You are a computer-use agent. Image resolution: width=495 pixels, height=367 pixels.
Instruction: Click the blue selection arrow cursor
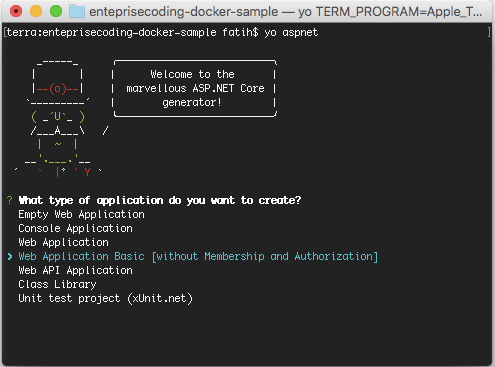point(10,256)
